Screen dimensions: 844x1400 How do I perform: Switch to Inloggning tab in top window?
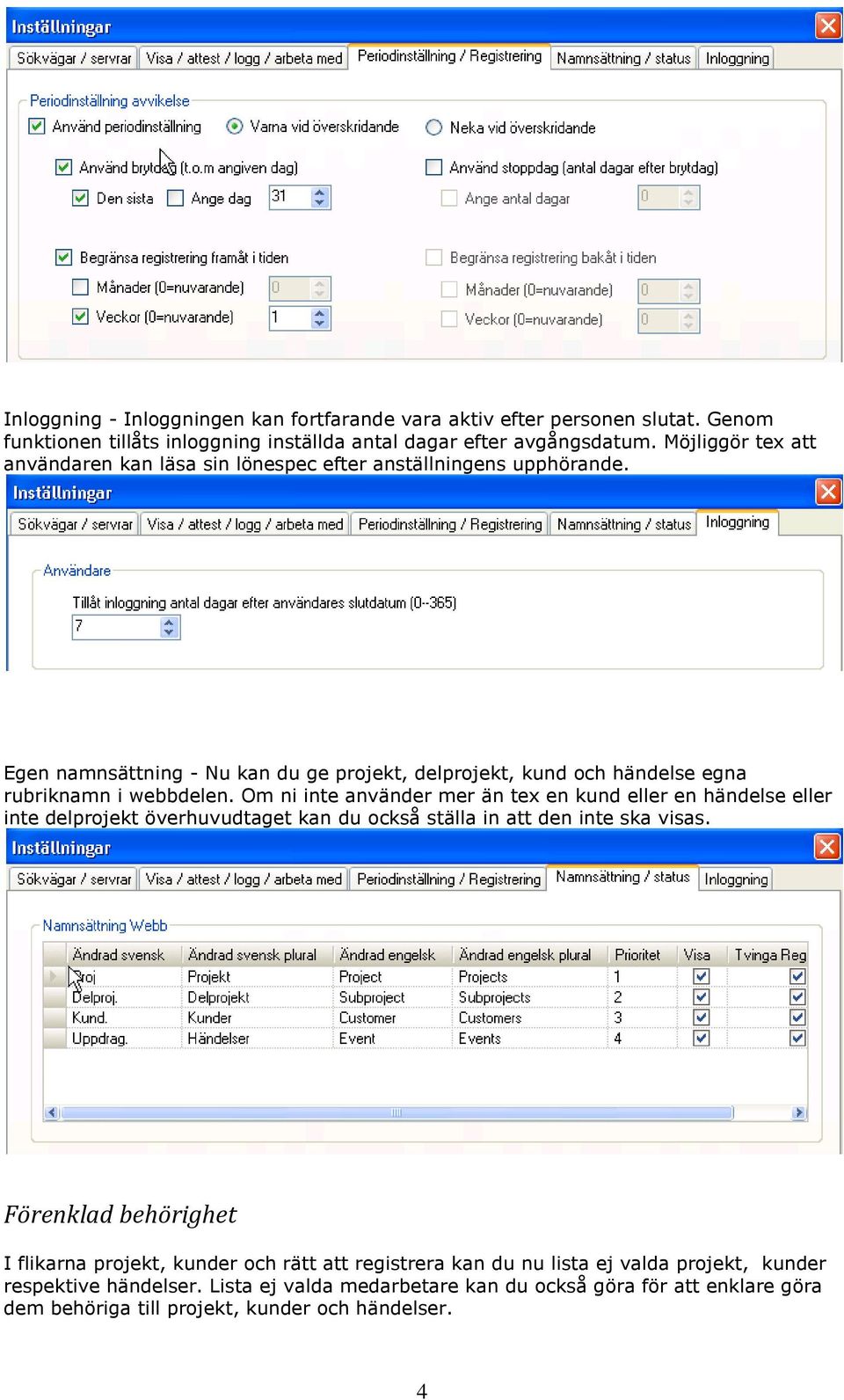coord(737,58)
